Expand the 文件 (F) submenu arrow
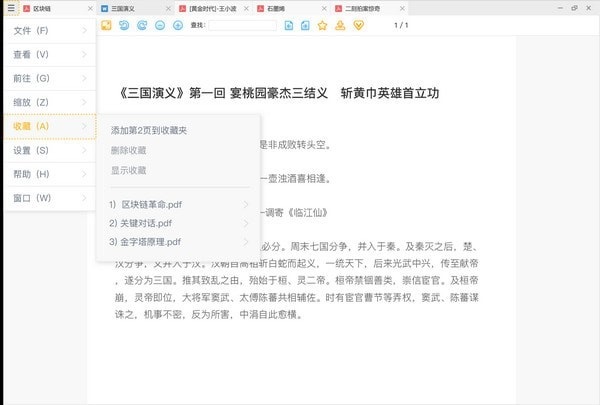The height and width of the screenshot is (405, 600). pyautogui.click(x=85, y=31)
